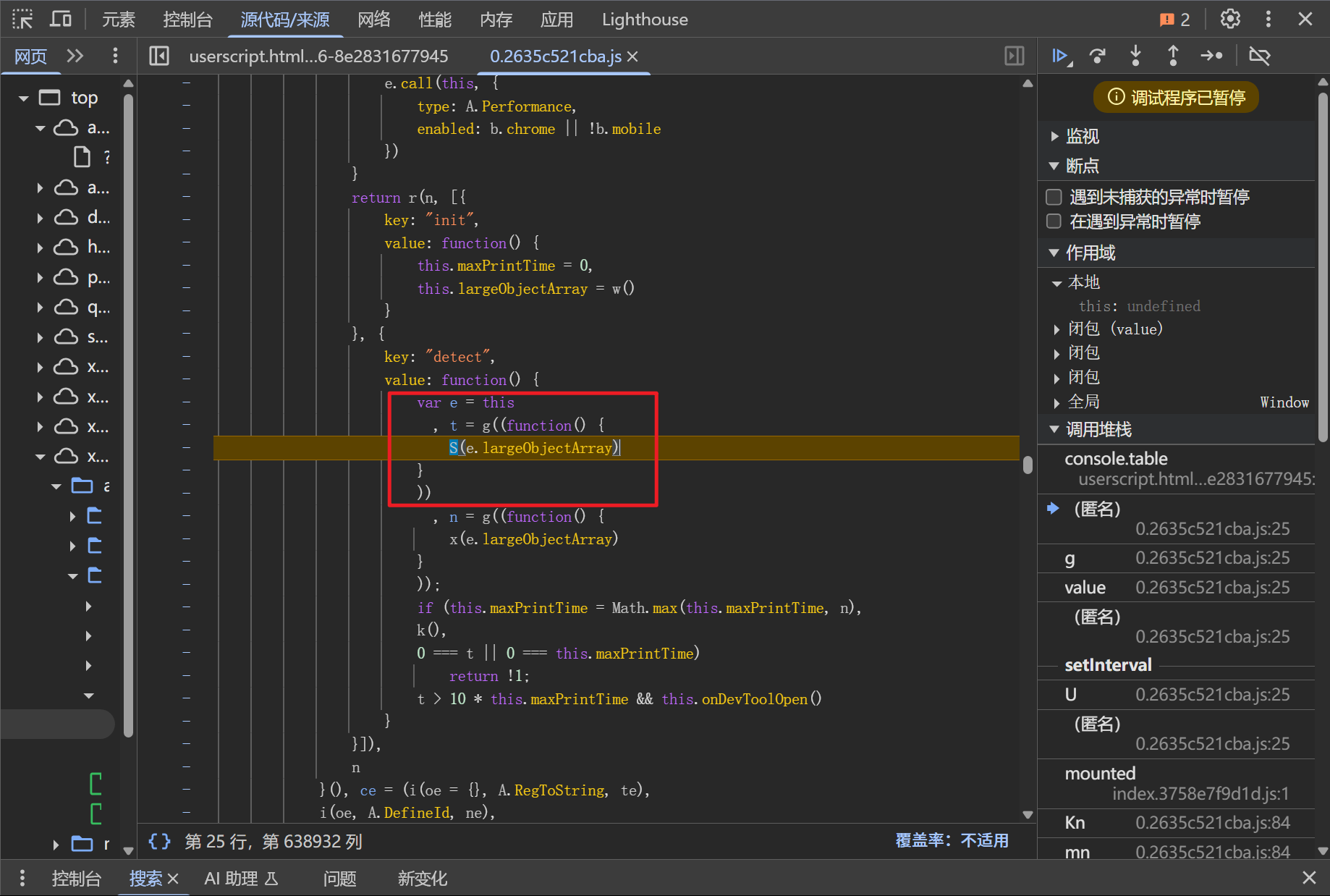The image size is (1330, 896).
Task: Toggle device toolbar emulation
Action: coord(60,19)
